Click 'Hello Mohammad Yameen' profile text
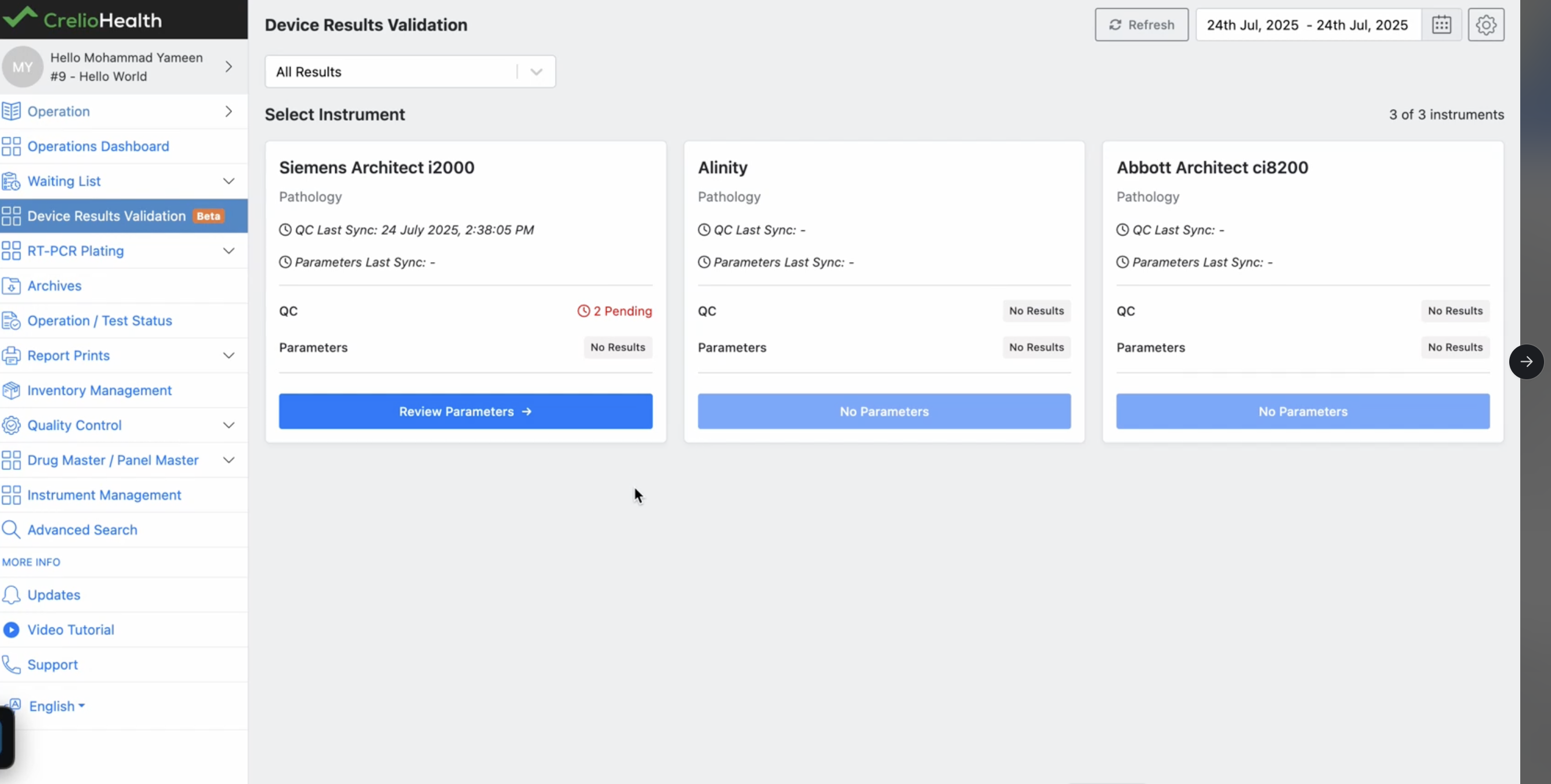Viewport: 1551px width, 784px height. 126,58
